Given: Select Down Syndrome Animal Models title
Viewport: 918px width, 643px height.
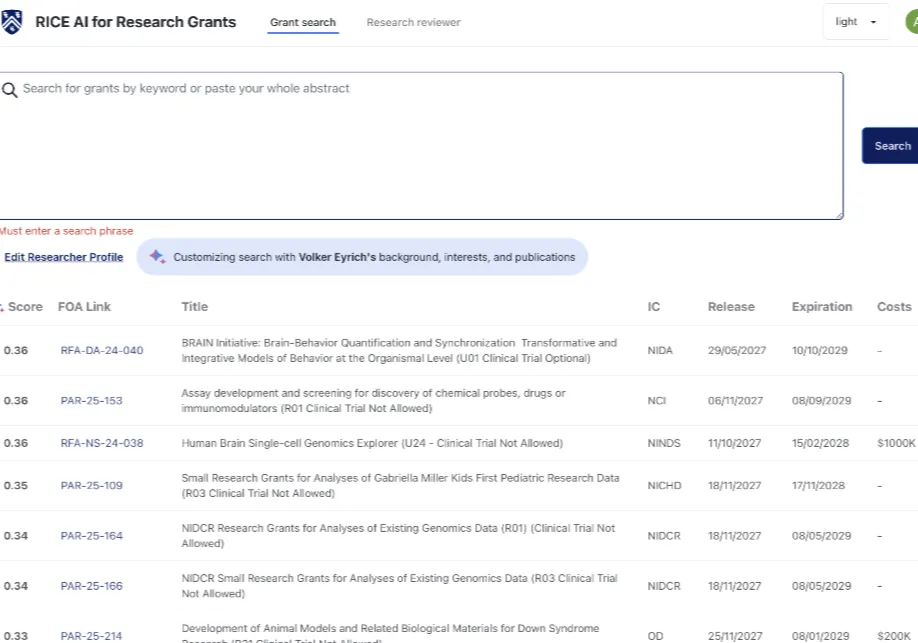Looking at the screenshot, I should [391, 635].
